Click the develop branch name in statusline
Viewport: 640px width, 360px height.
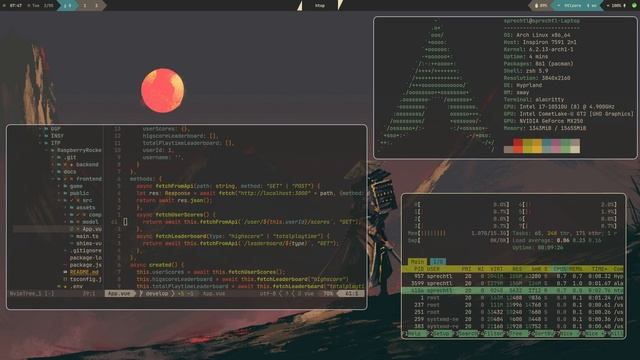[157, 293]
